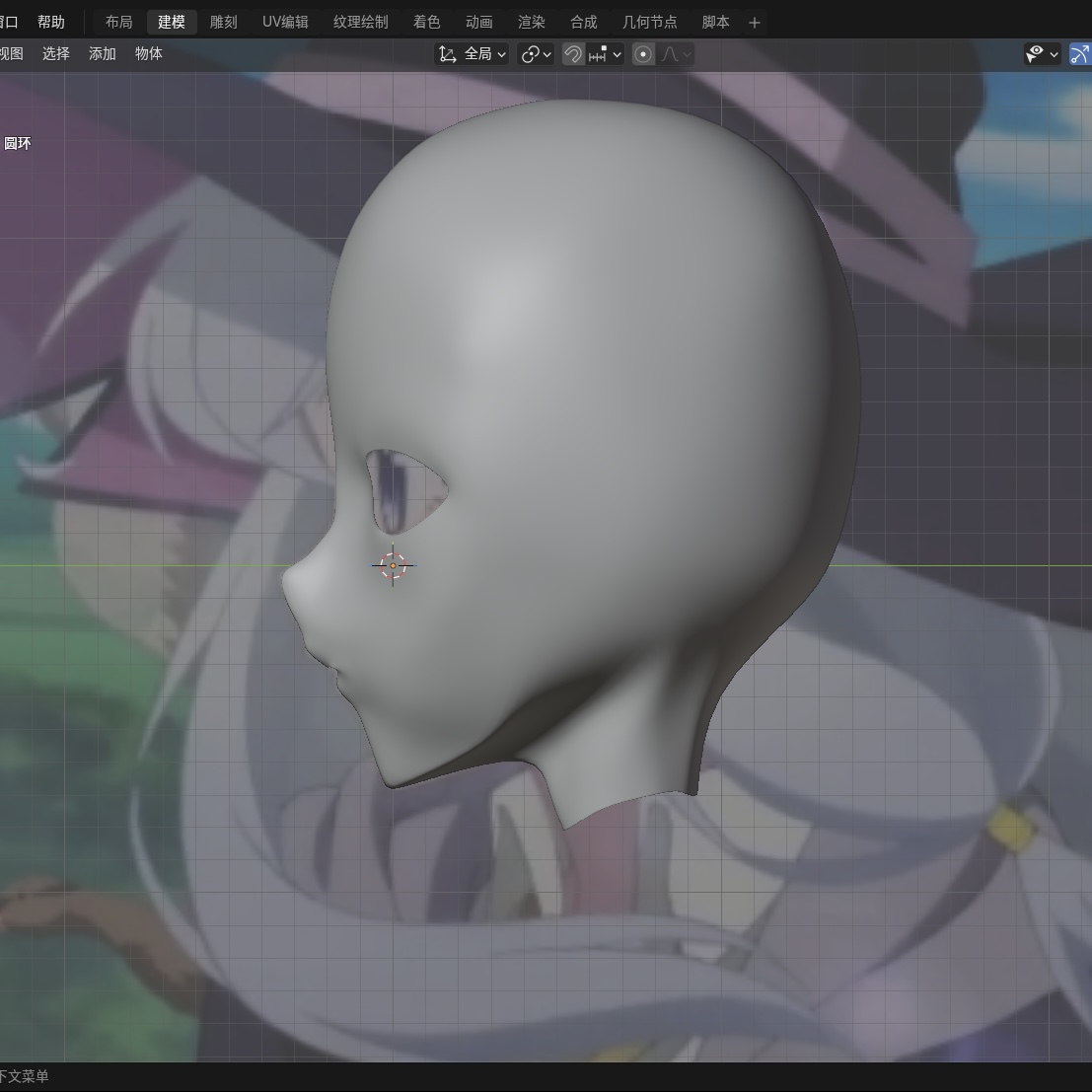Image resolution: width=1092 pixels, height=1092 pixels.
Task: Switch to the 建模 workspace tab
Action: tap(172, 23)
